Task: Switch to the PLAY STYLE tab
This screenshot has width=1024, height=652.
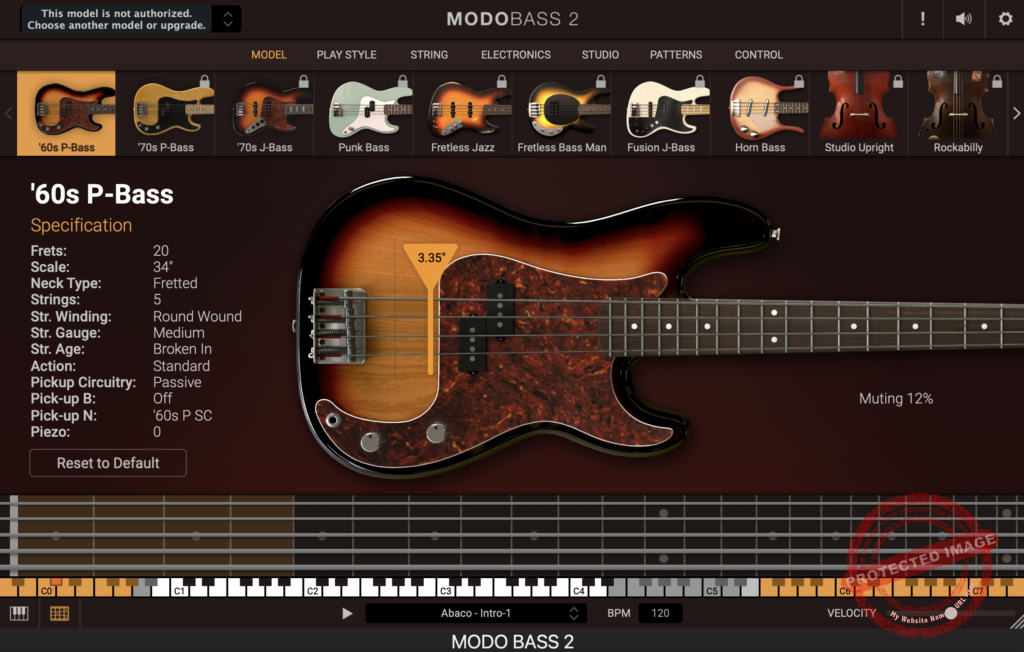Action: pos(346,55)
